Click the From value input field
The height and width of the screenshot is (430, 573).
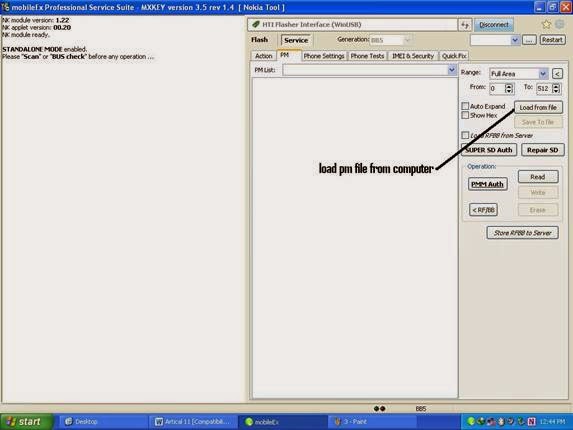(x=497, y=88)
